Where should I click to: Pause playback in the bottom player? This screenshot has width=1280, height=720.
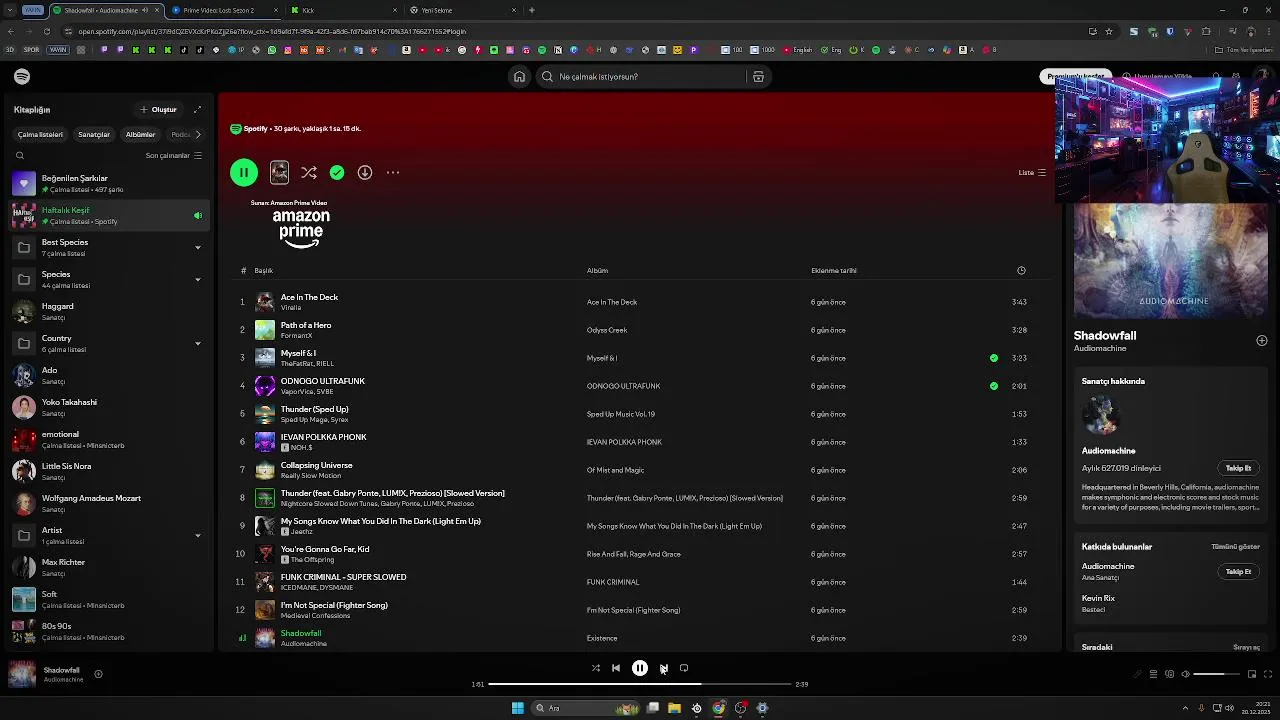[640, 668]
